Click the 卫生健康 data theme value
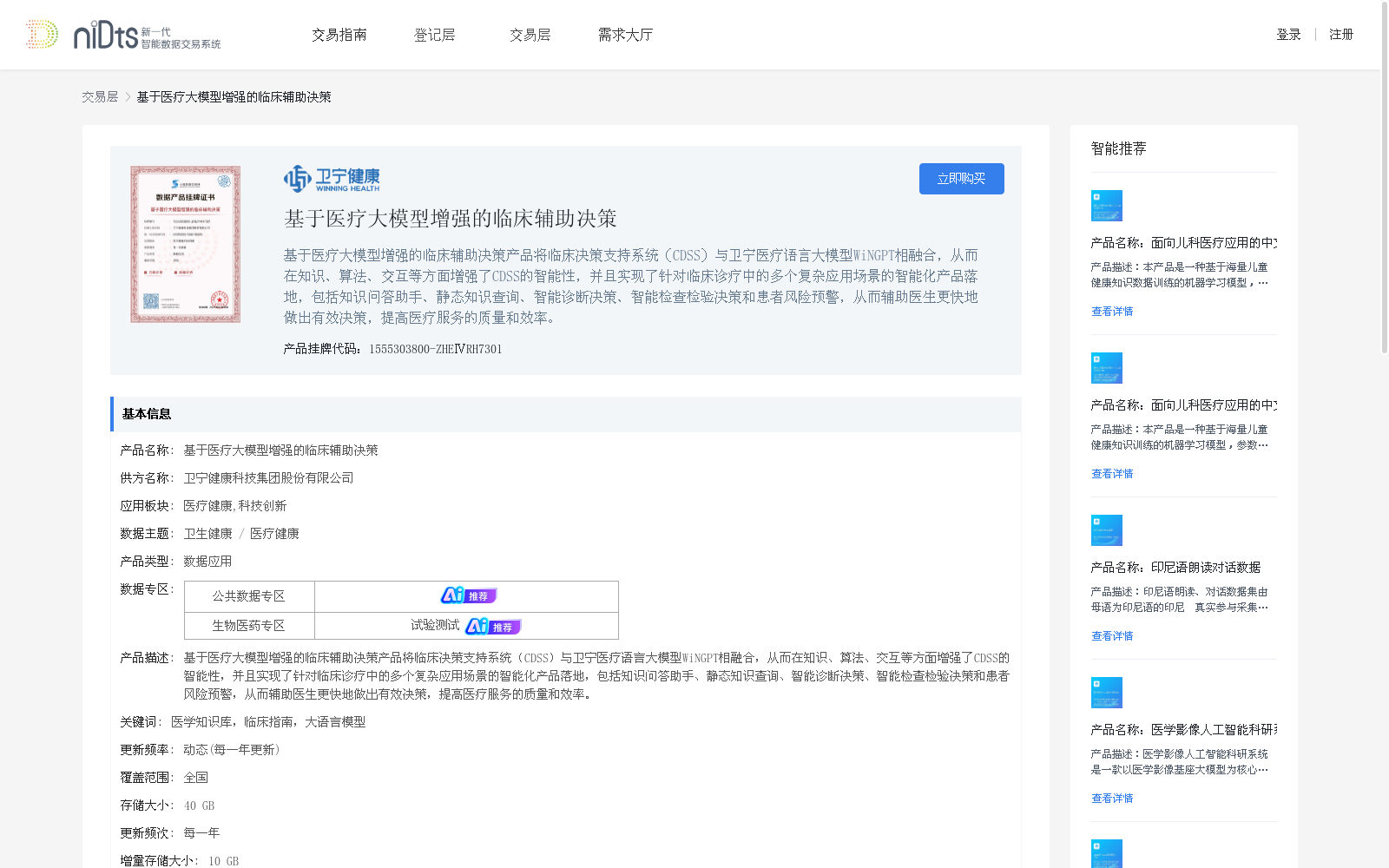This screenshot has height=868, width=1389. (x=207, y=534)
